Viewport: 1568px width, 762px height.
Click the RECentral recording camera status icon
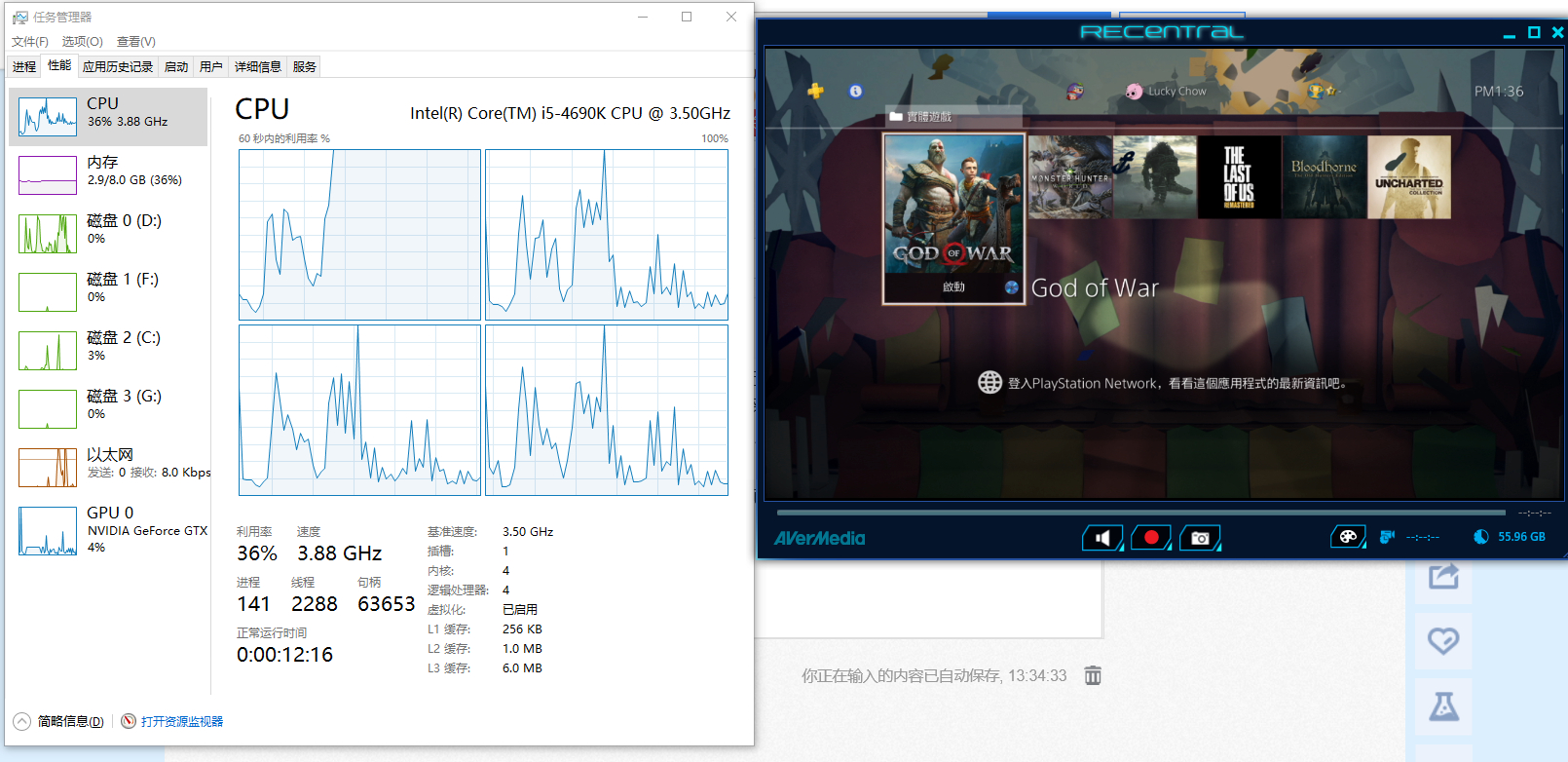[x=1387, y=537]
